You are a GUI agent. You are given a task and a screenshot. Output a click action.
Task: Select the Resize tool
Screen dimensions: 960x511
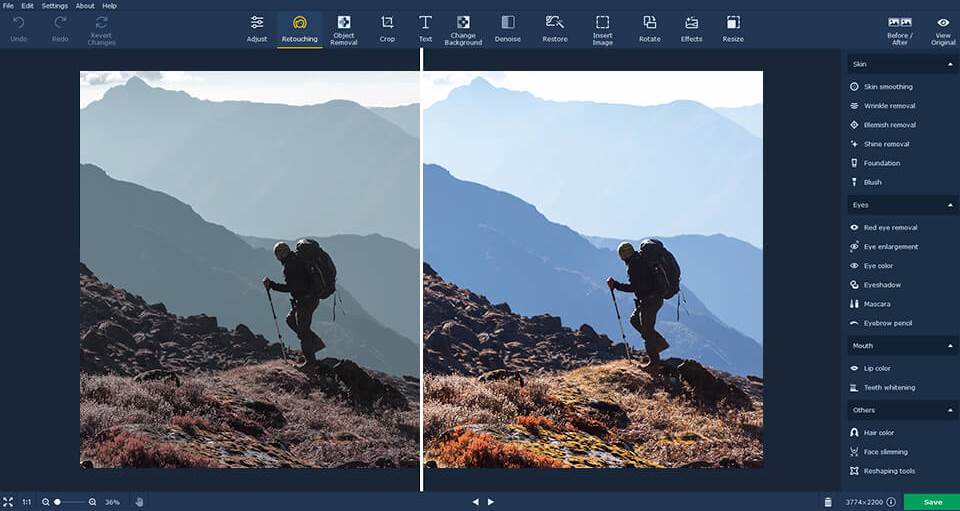733,29
